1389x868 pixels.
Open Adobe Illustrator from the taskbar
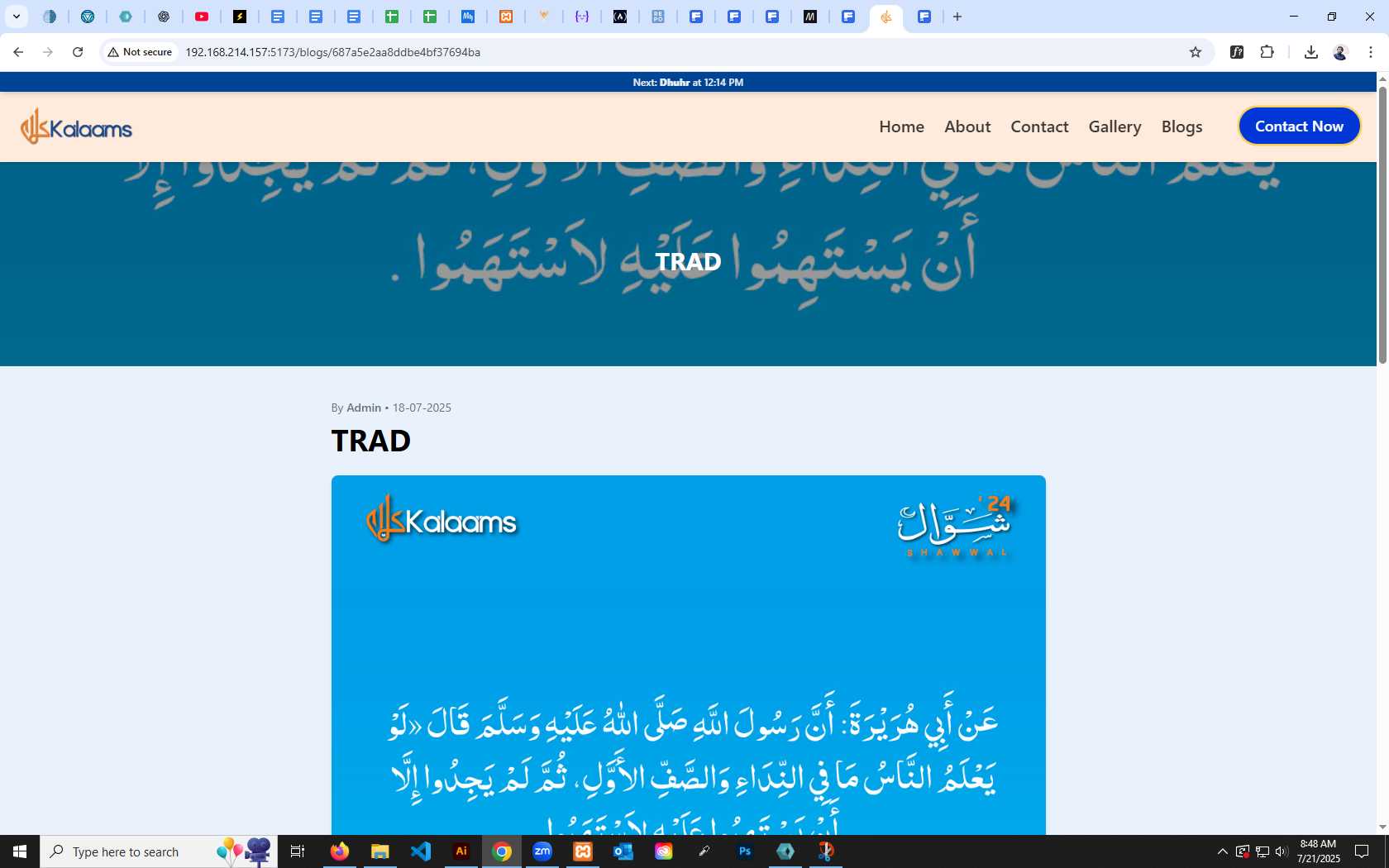pyautogui.click(x=461, y=851)
